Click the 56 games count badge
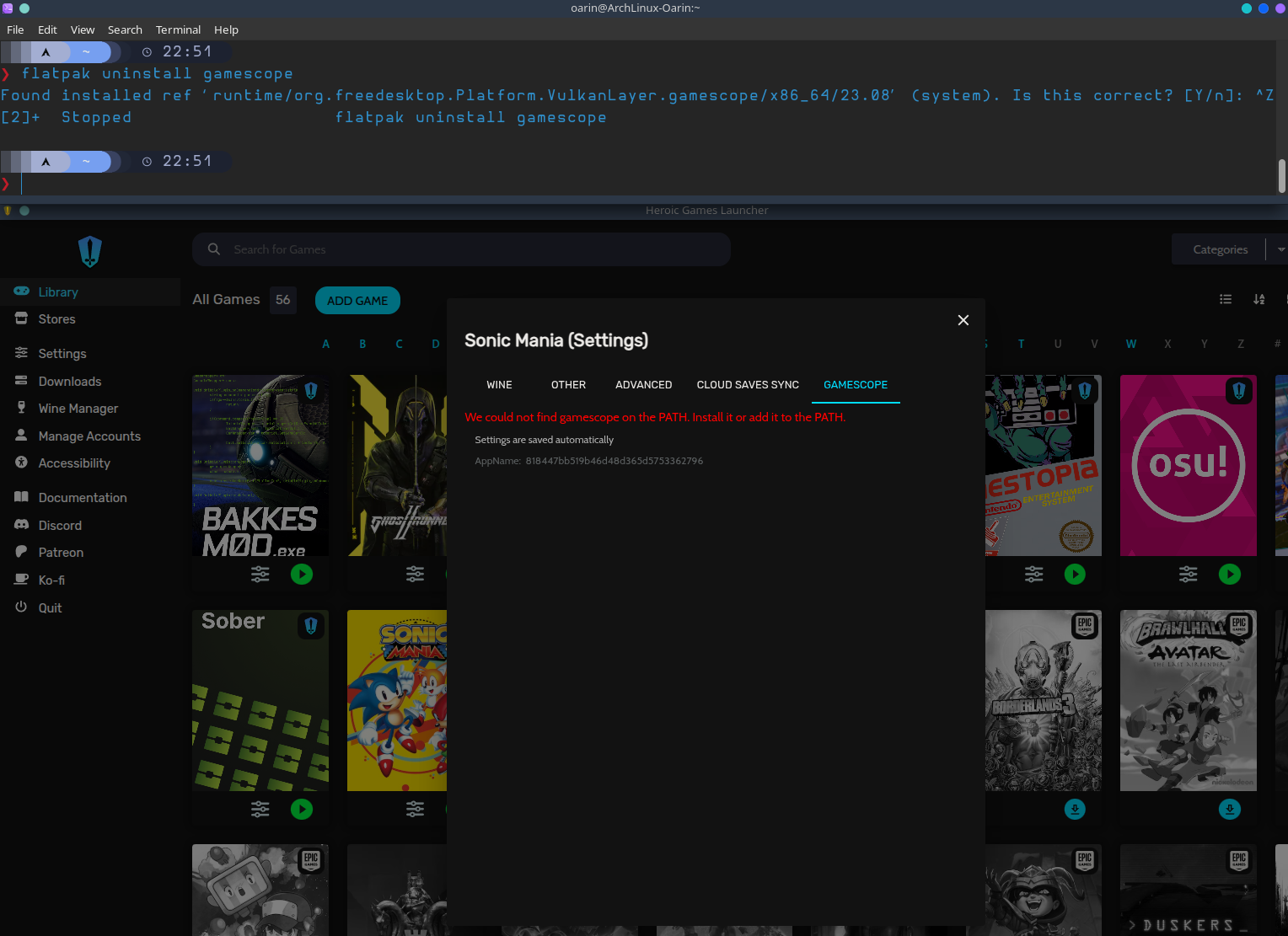 coord(283,300)
